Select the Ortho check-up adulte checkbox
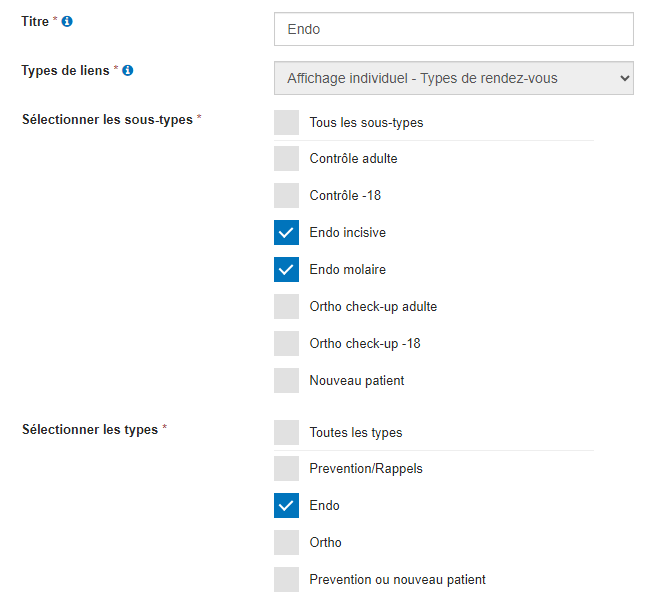Screen dimensions: 652x615 286,307
